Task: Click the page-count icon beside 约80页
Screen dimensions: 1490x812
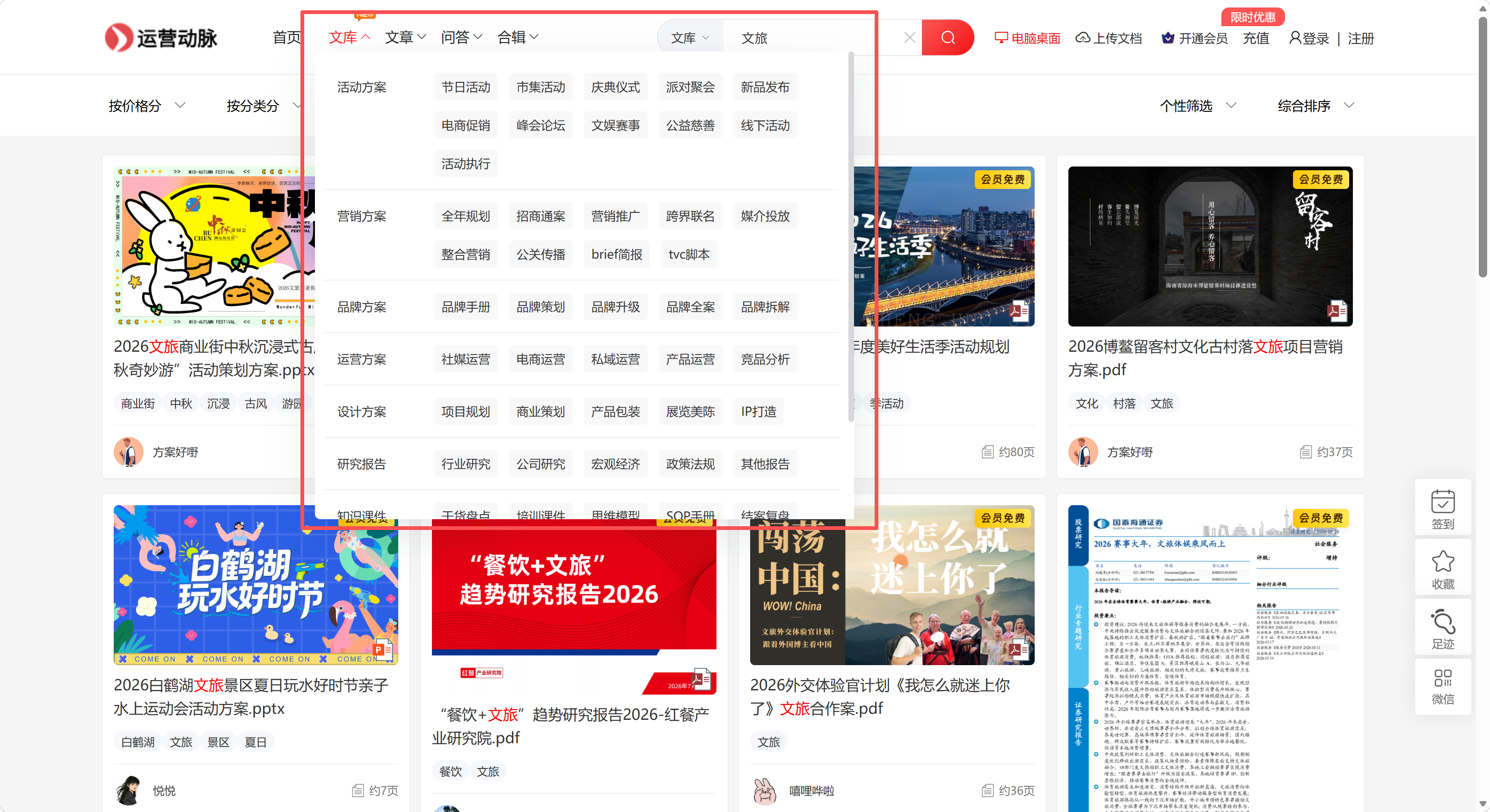Action: click(987, 452)
